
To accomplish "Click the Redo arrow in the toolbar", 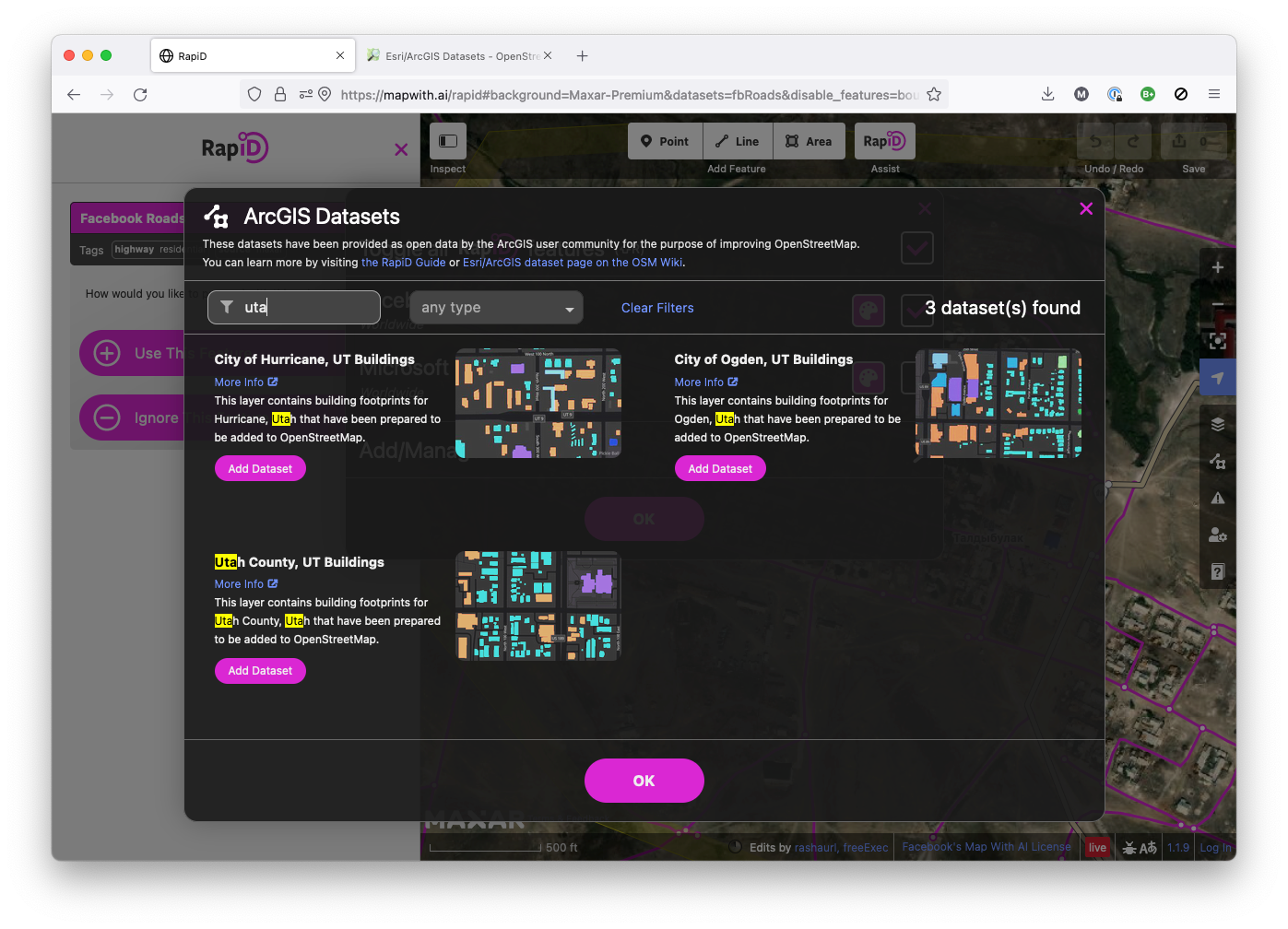I will (1133, 141).
